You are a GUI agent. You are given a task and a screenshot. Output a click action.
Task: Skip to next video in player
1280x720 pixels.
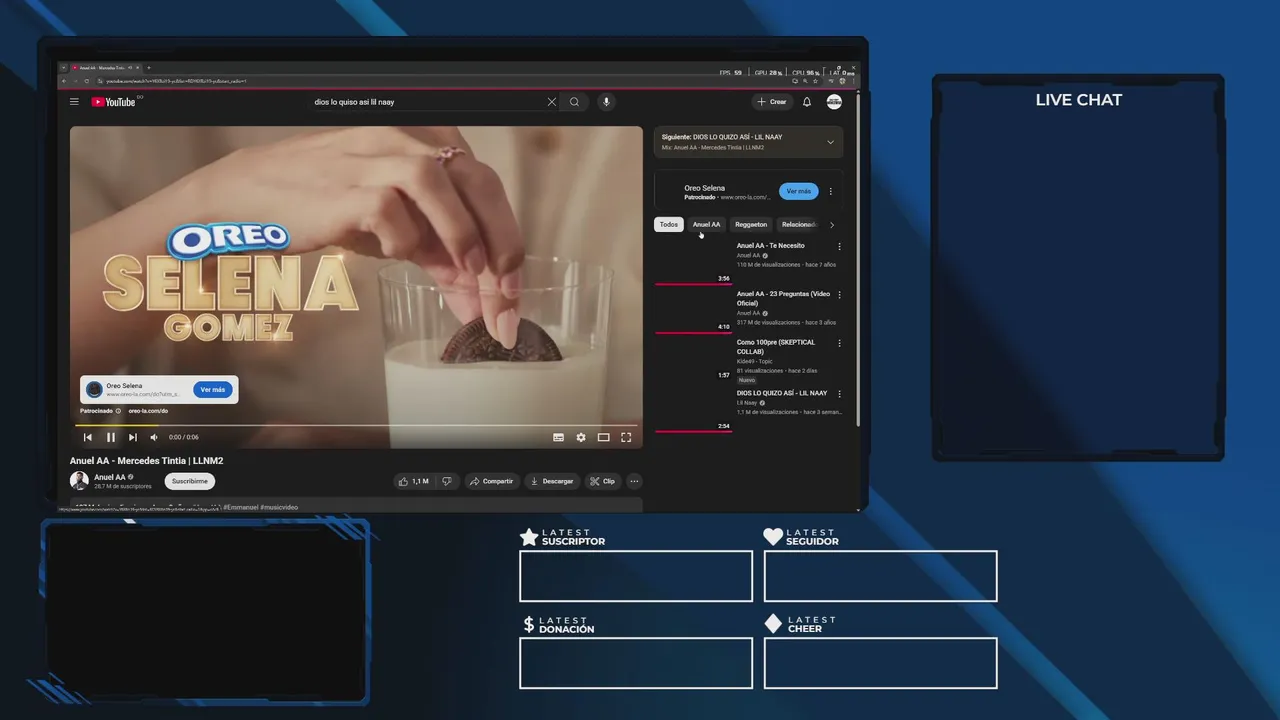[x=133, y=437]
